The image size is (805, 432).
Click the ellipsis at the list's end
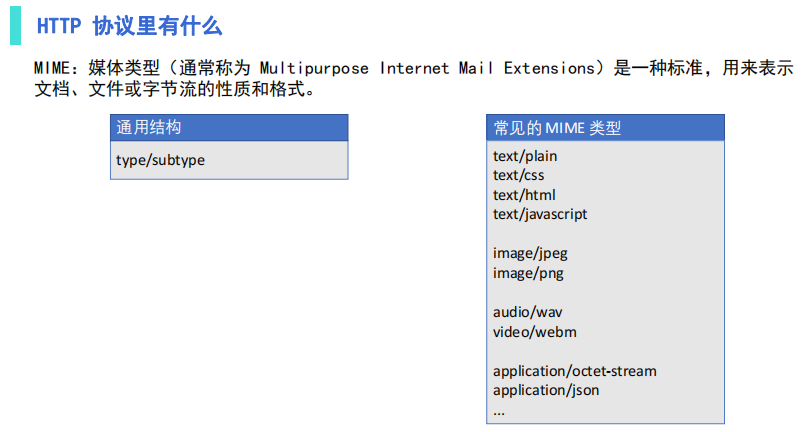tap(500, 410)
